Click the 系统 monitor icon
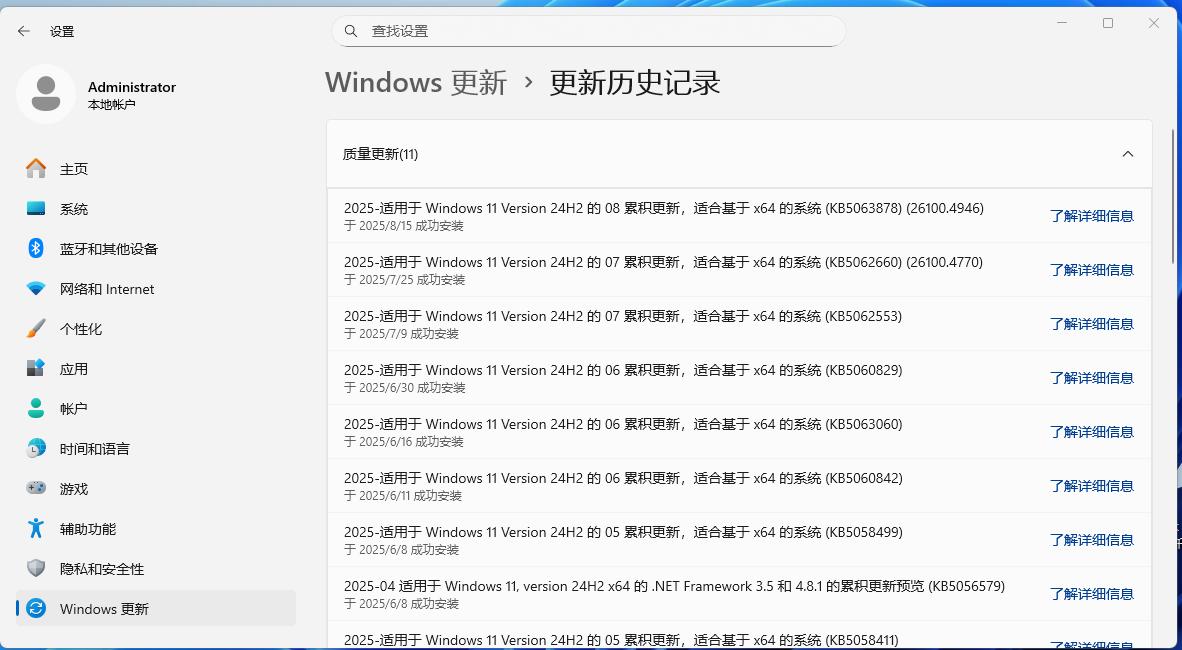The width and height of the screenshot is (1182, 650). pyautogui.click(x=35, y=208)
